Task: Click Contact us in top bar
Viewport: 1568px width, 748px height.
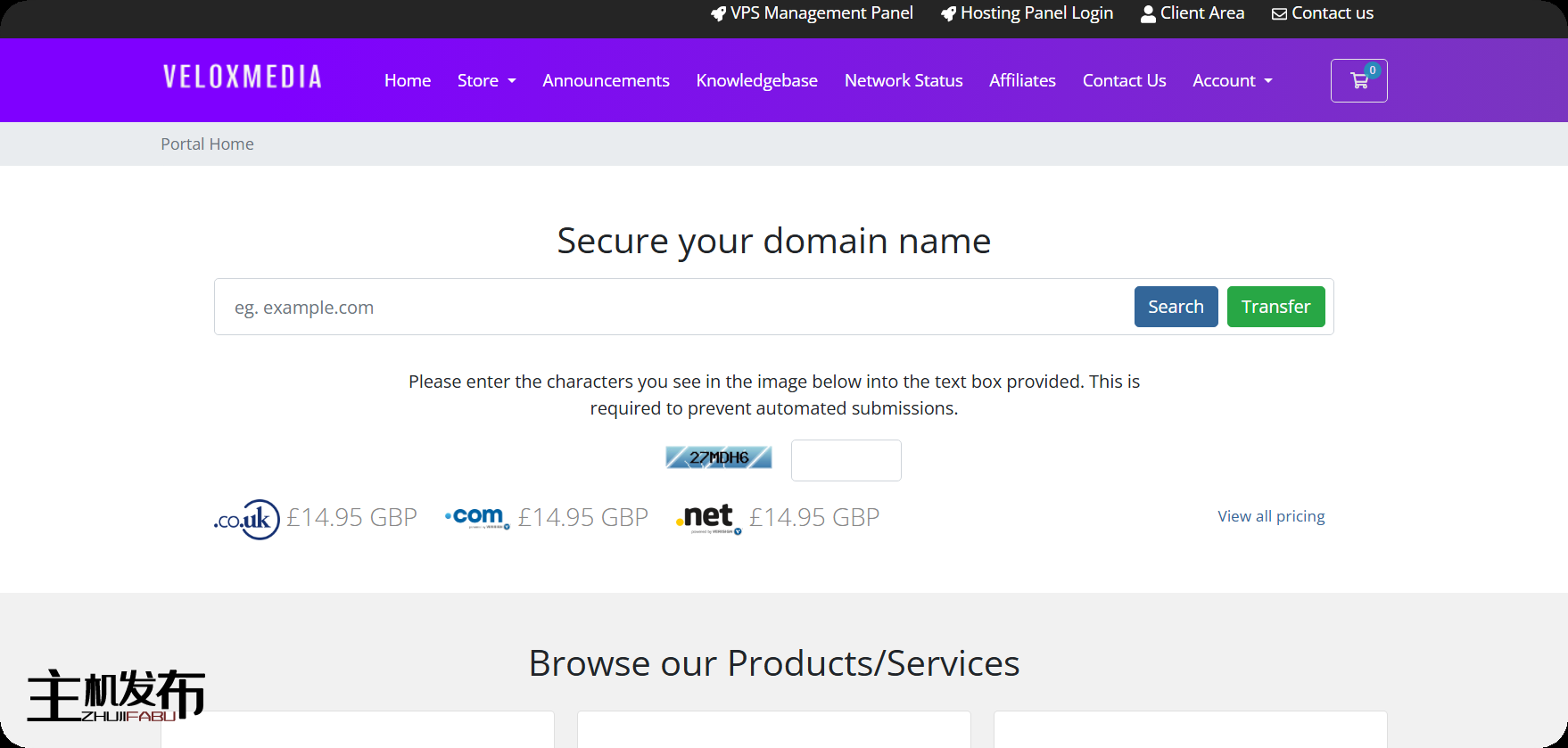Action: (1323, 13)
